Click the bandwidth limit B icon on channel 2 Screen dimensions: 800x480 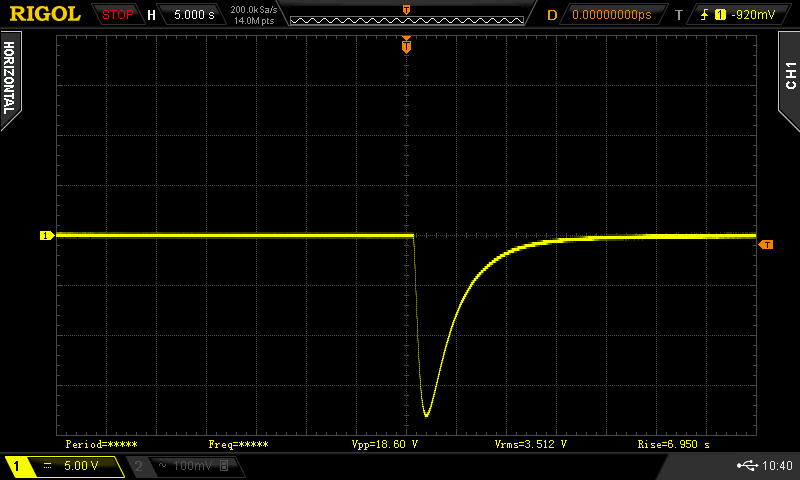click(223, 465)
